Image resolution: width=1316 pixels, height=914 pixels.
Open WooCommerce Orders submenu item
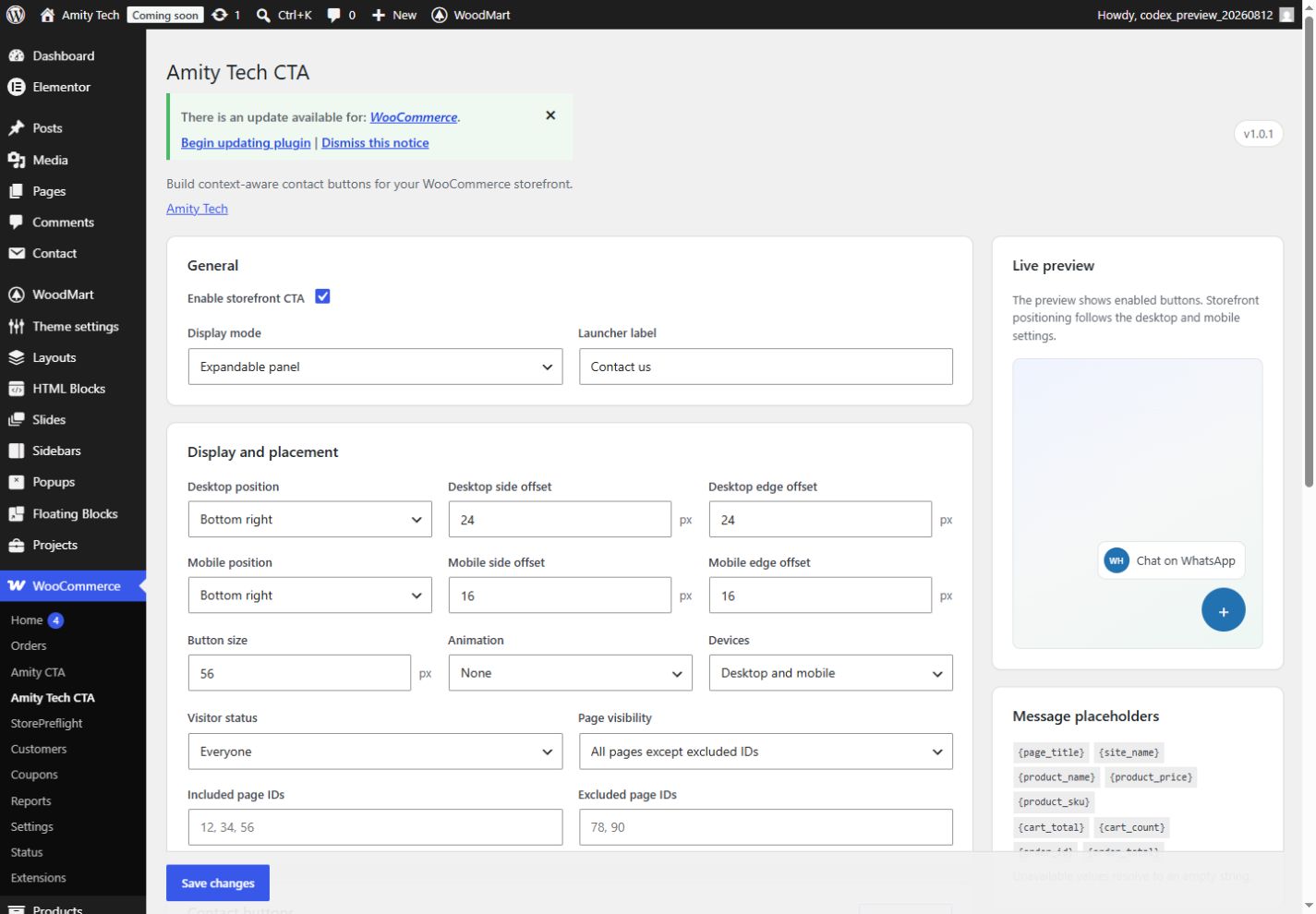[29, 646]
